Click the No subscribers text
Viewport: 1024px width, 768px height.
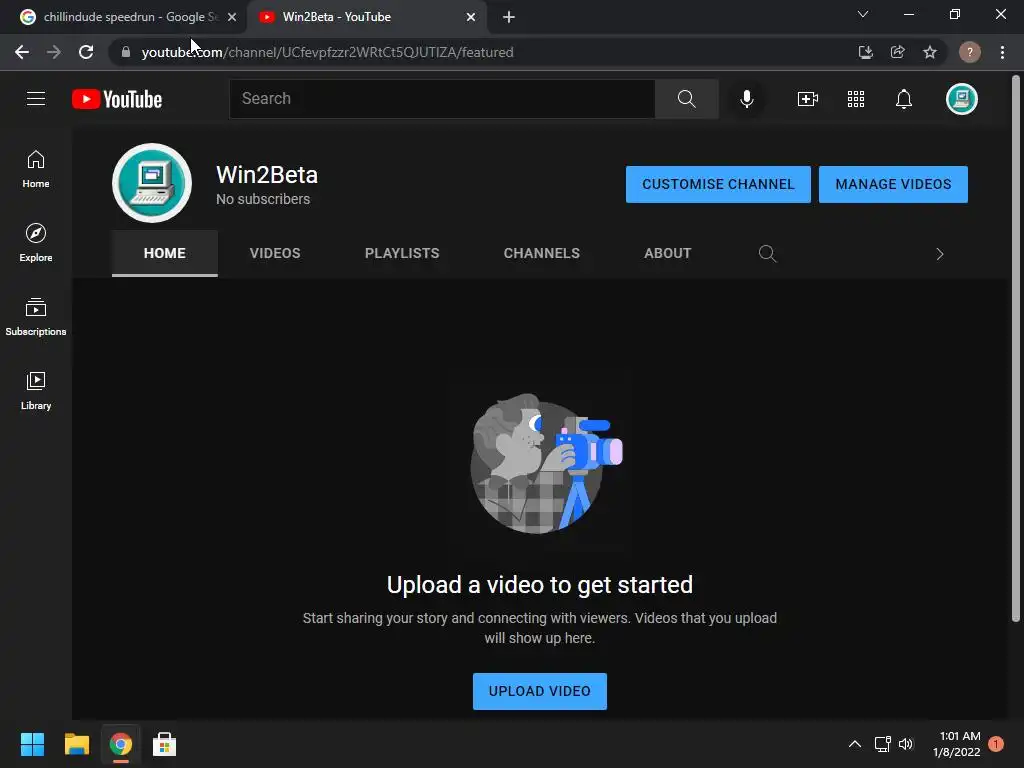tap(263, 199)
